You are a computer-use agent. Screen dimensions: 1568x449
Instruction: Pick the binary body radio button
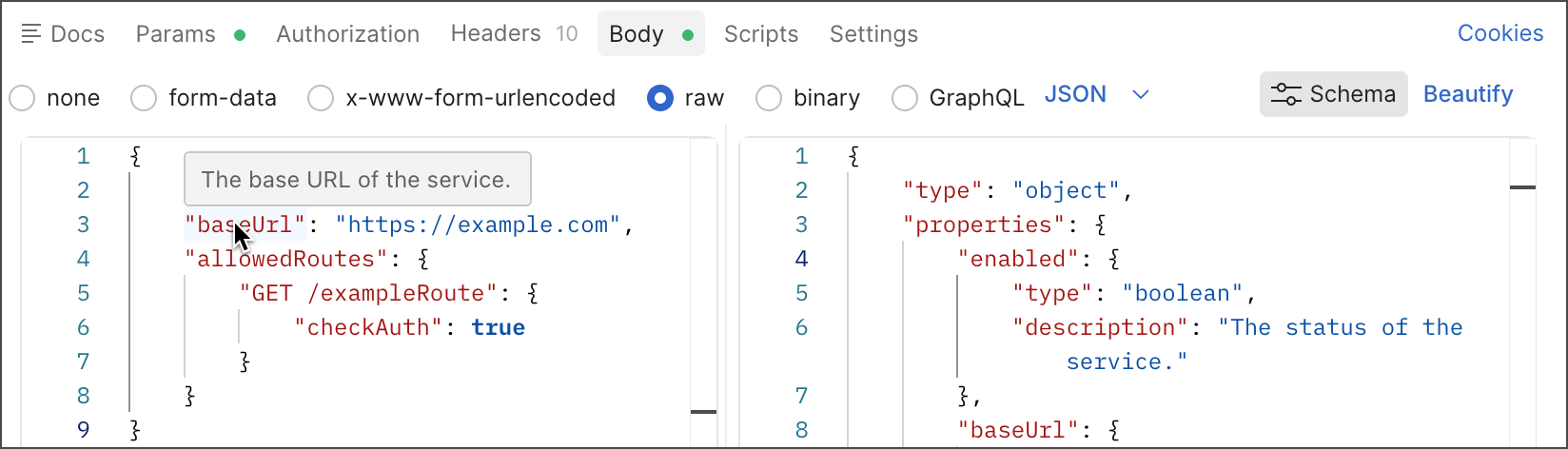[x=769, y=98]
